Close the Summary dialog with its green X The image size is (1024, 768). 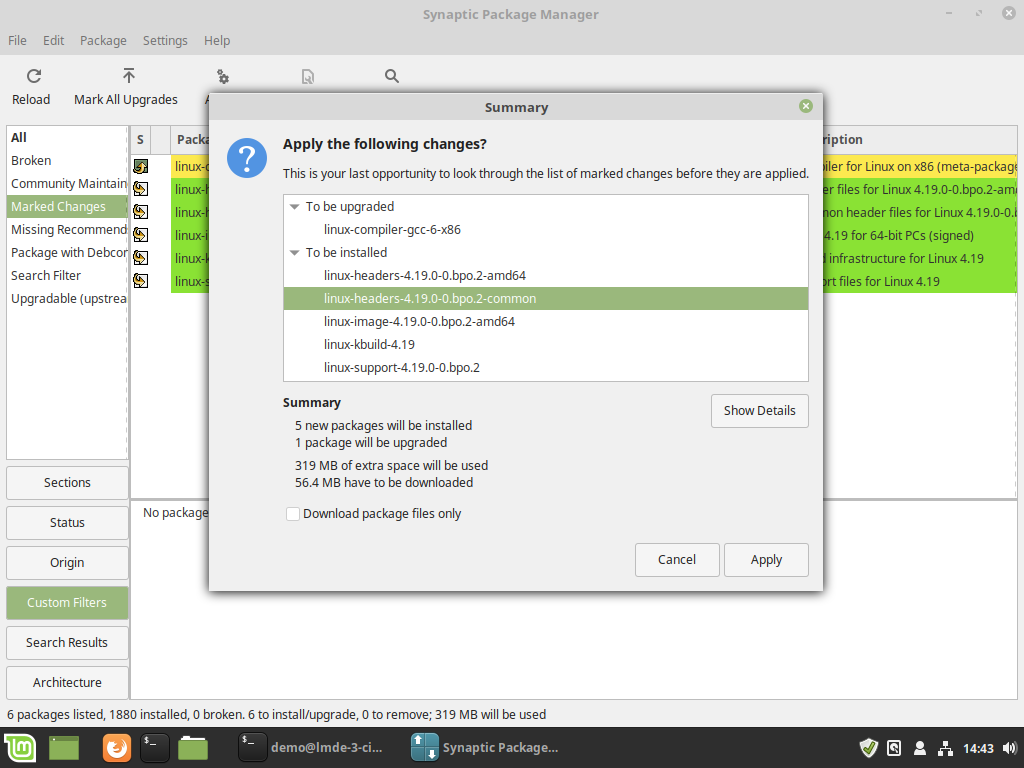[806, 106]
